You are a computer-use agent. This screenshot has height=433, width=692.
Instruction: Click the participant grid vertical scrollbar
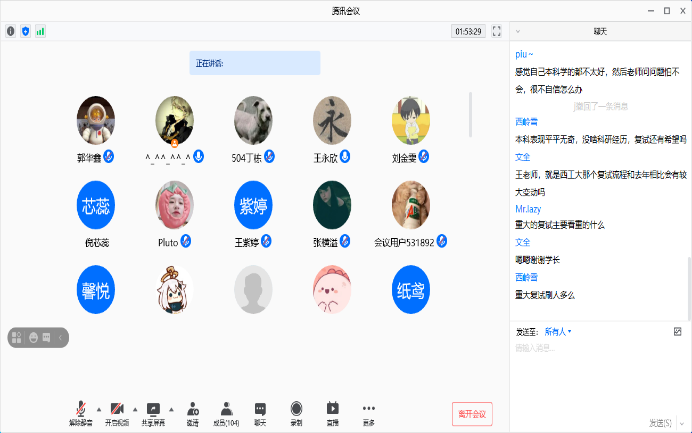pyautogui.click(x=471, y=115)
